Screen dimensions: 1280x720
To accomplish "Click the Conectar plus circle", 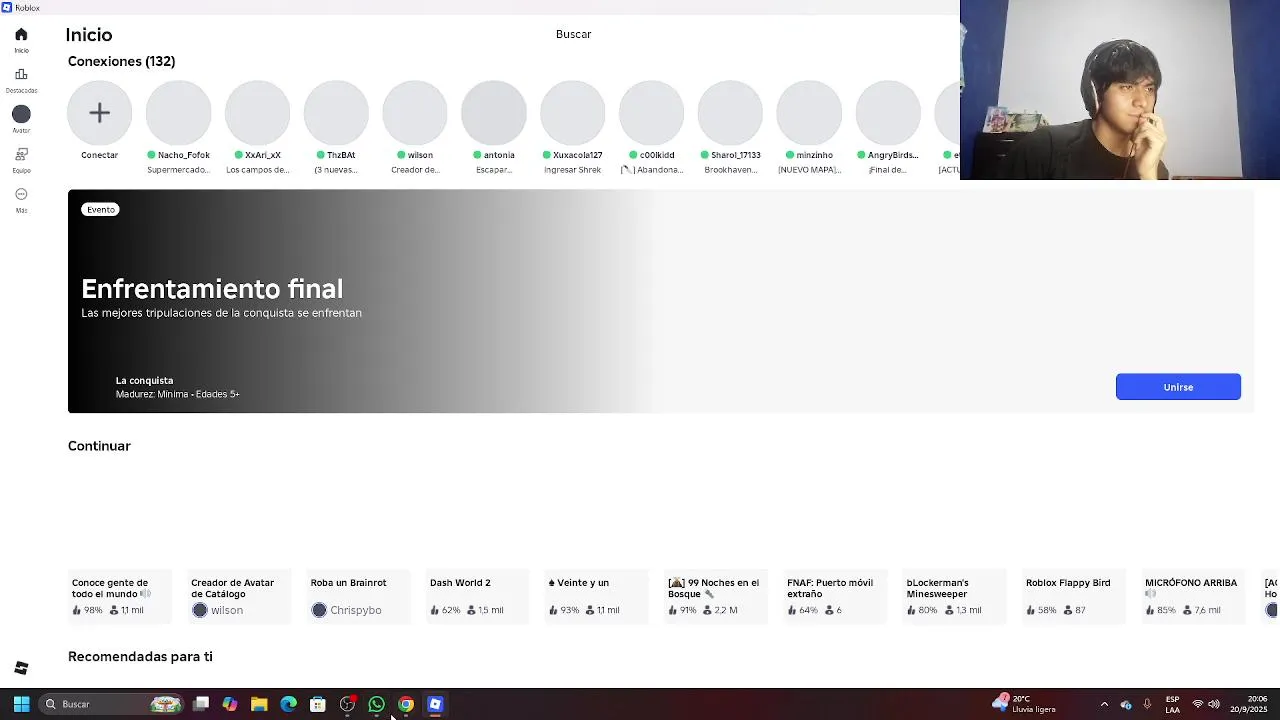I will (x=99, y=113).
